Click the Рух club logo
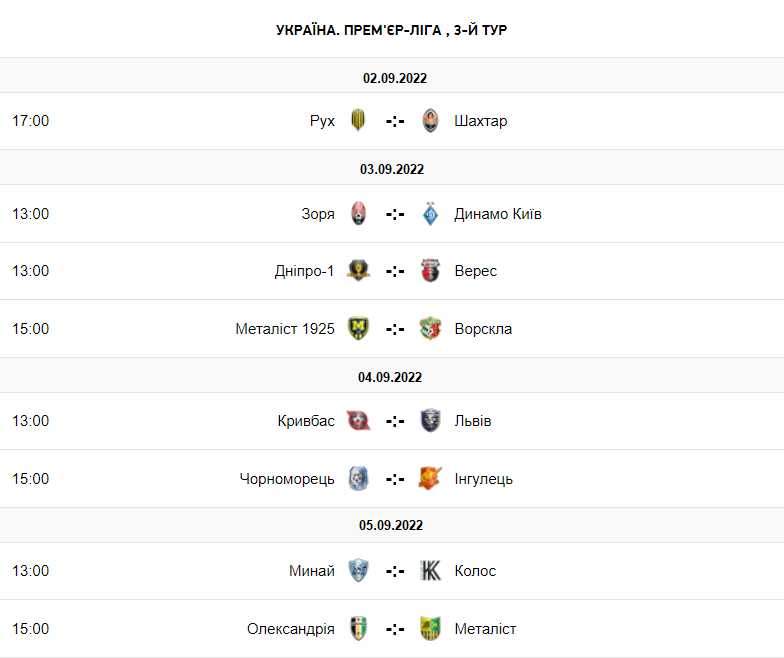 pos(358,121)
